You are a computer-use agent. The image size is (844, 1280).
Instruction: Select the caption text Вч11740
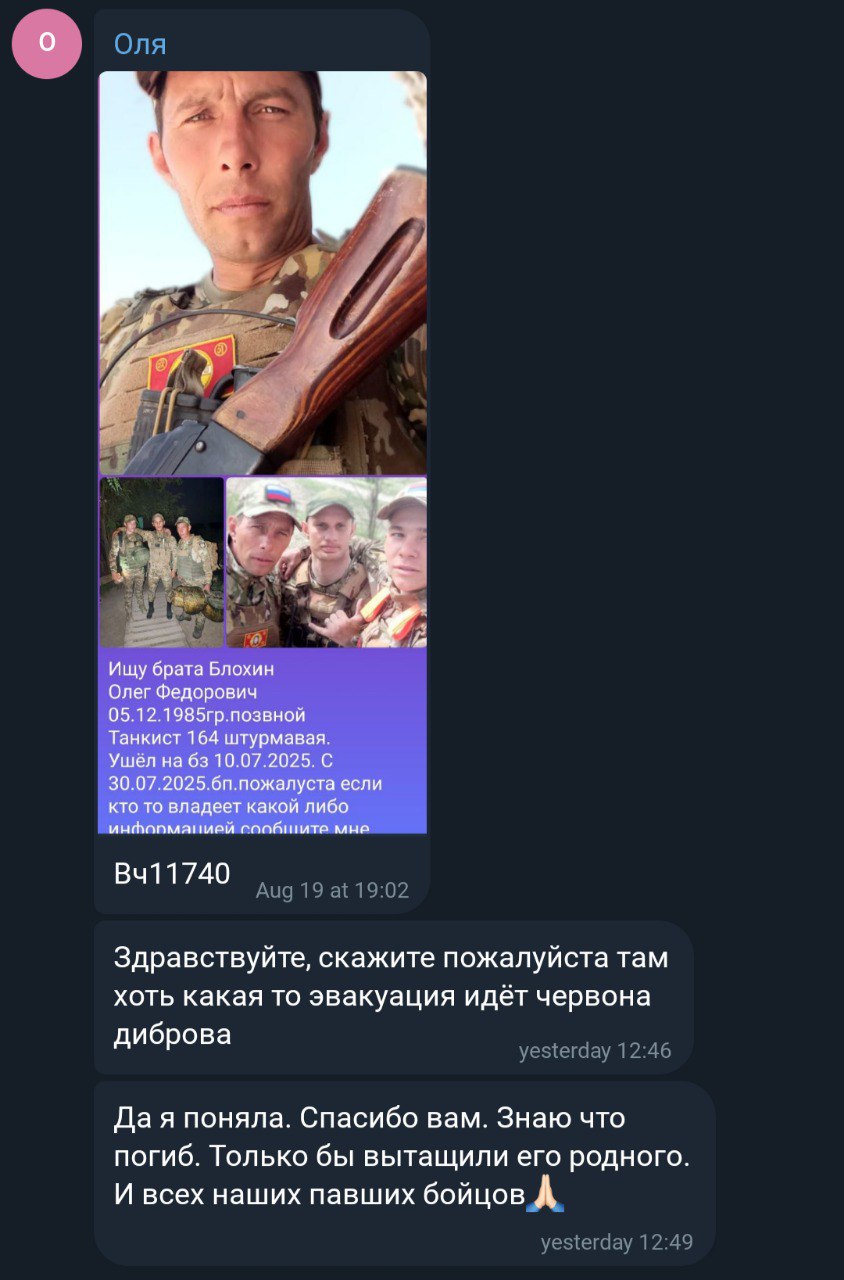pyautogui.click(x=172, y=873)
